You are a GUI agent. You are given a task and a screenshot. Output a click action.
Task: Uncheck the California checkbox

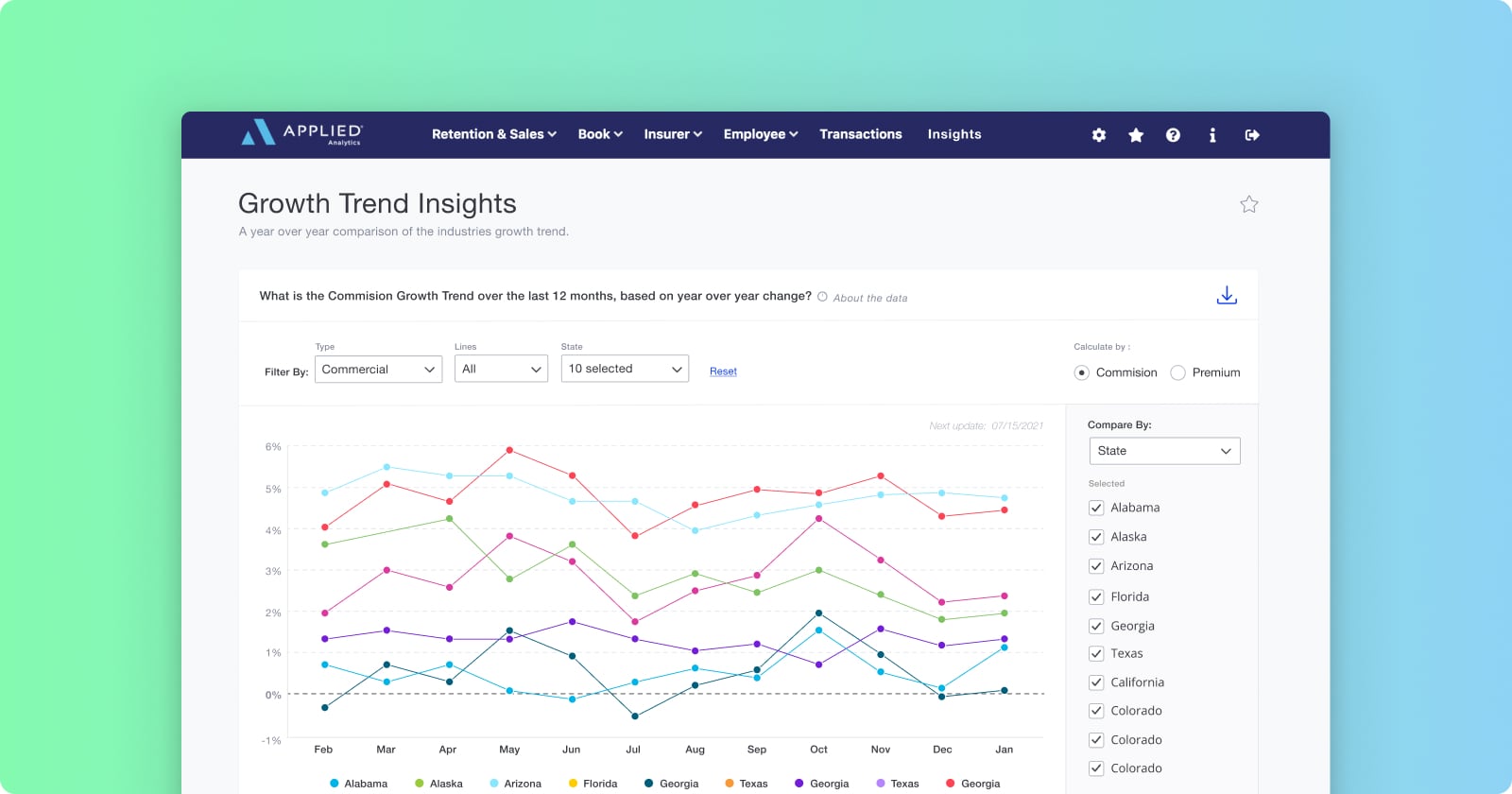pos(1096,682)
